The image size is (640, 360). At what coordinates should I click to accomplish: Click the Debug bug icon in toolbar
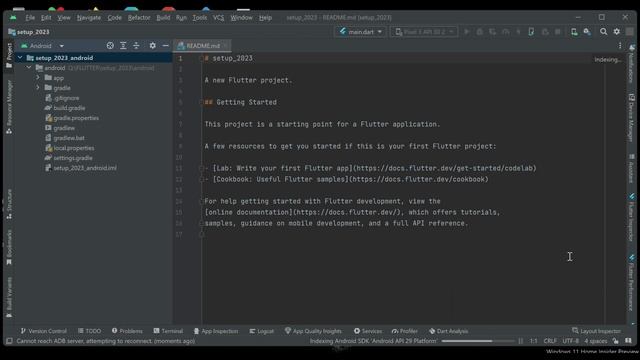[480, 32]
